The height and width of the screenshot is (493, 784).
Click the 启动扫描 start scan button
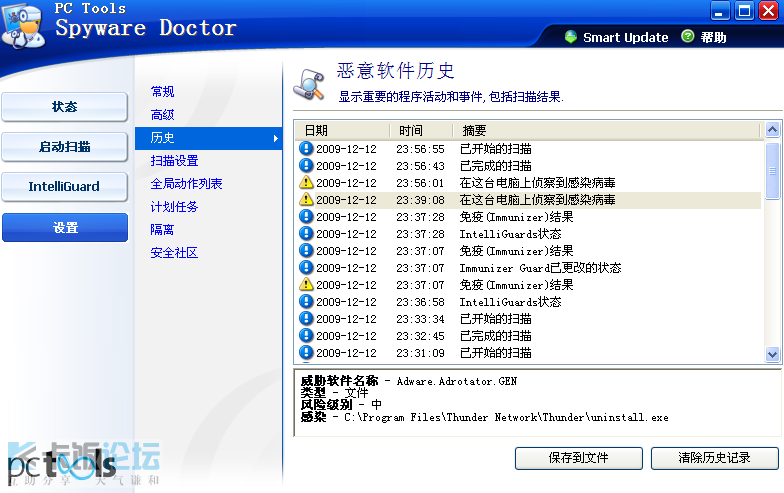(x=64, y=146)
